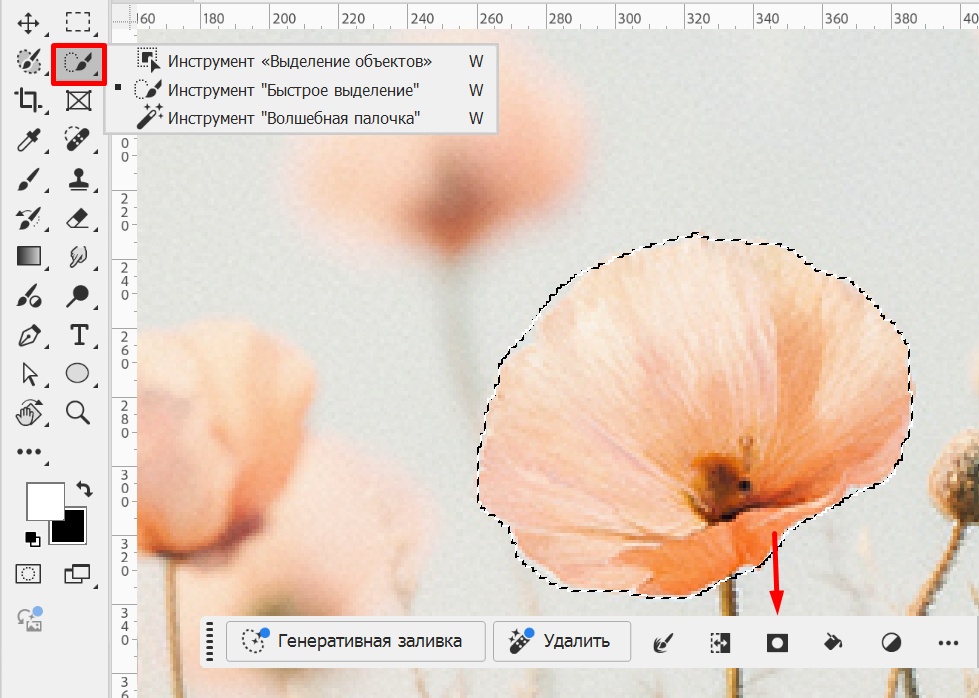Image resolution: width=979 pixels, height=698 pixels.
Task: Select the Crop tool
Action: pyautogui.click(x=28, y=99)
